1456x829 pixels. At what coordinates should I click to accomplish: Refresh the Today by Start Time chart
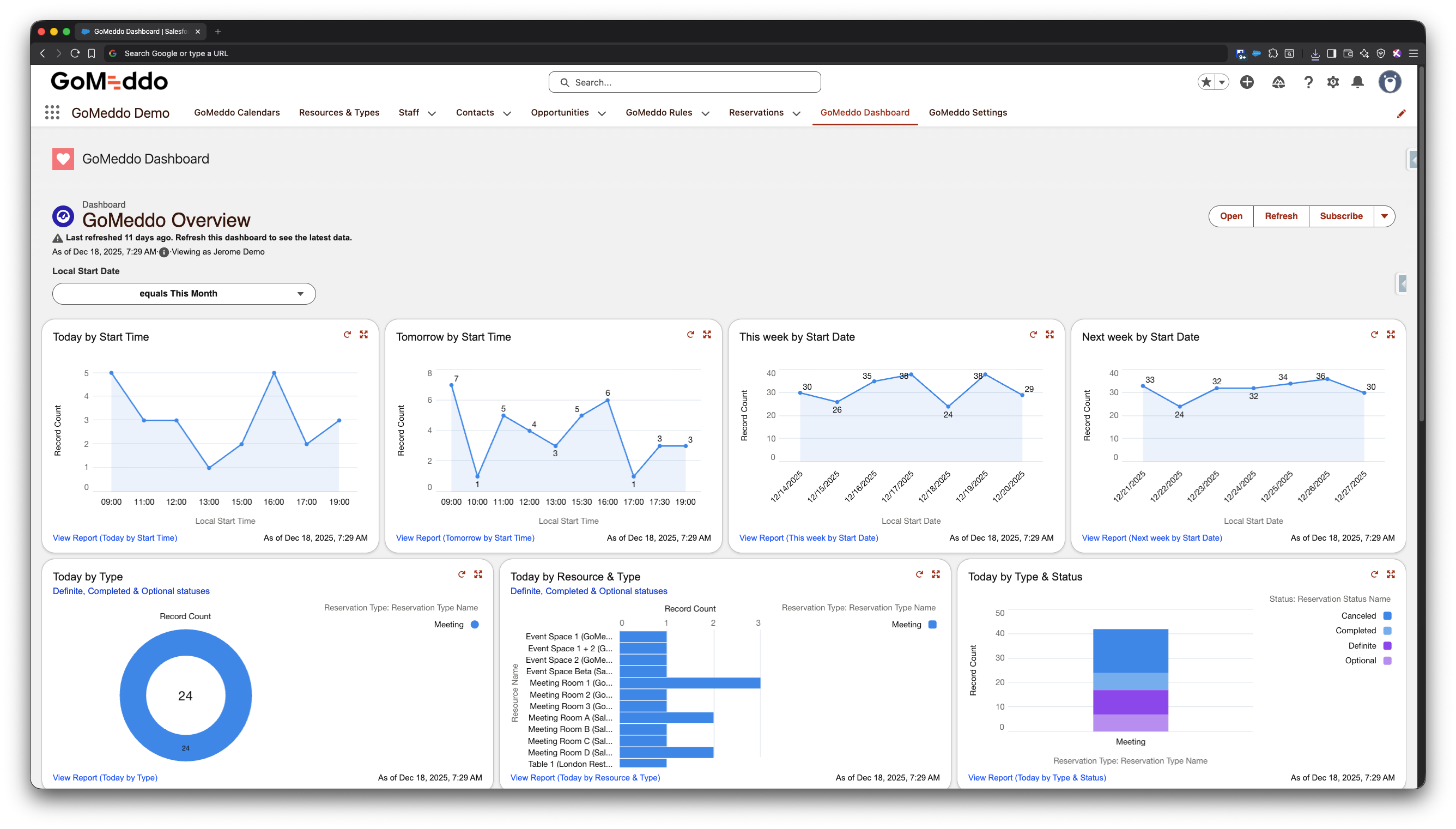tap(347, 335)
